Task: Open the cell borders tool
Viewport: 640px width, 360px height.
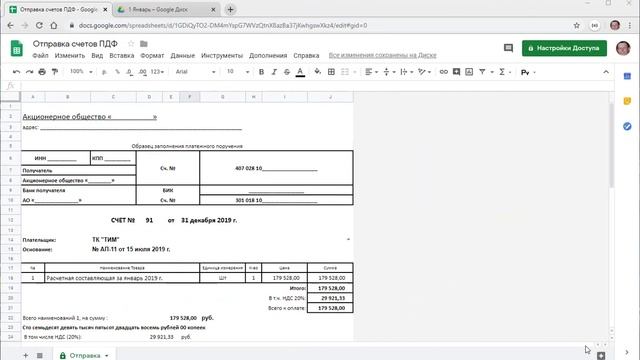Action: (331, 72)
